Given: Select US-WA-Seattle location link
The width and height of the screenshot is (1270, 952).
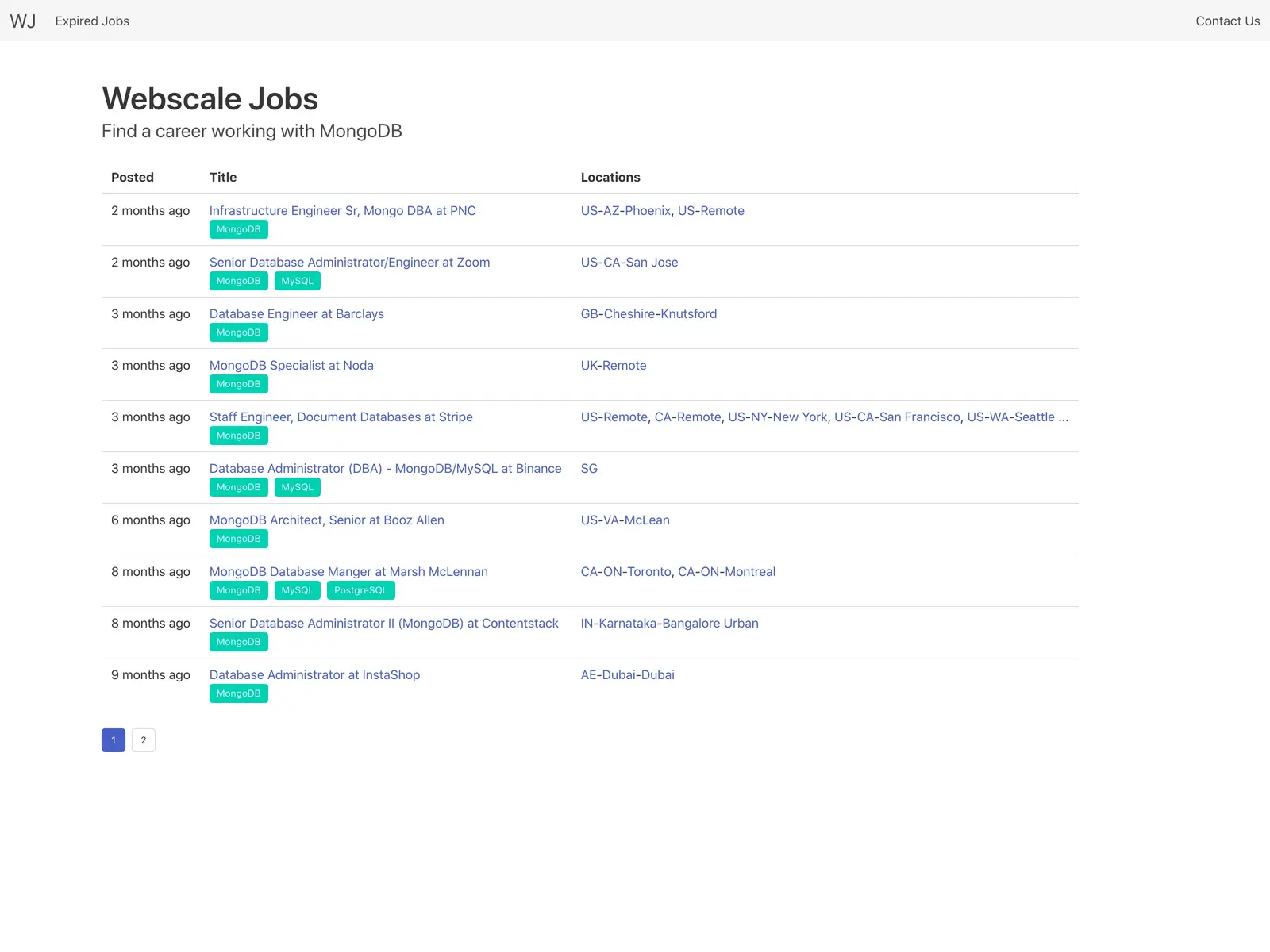Looking at the screenshot, I should 1010,416.
